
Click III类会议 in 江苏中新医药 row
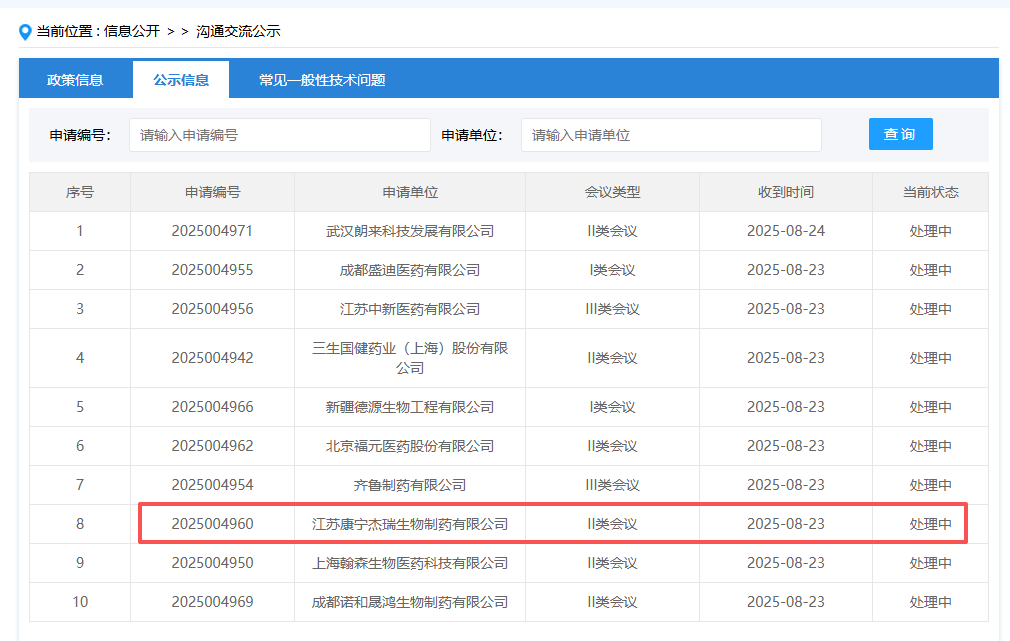coord(613,309)
